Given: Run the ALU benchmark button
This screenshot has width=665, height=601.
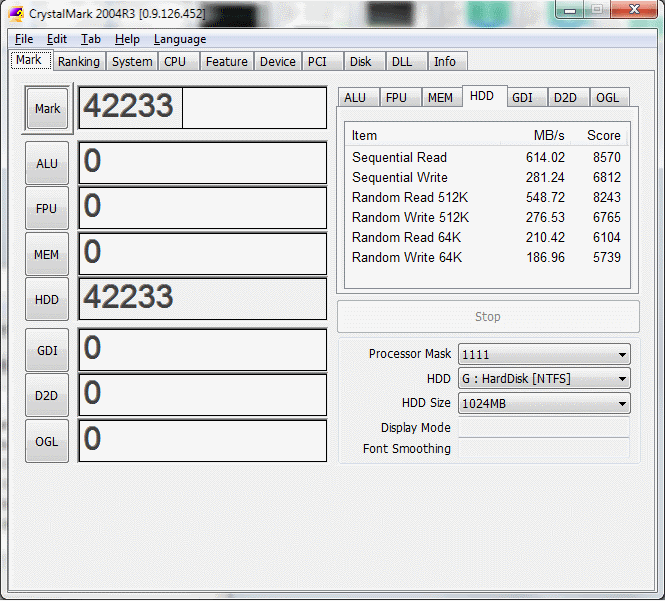Looking at the screenshot, I should [47, 164].
